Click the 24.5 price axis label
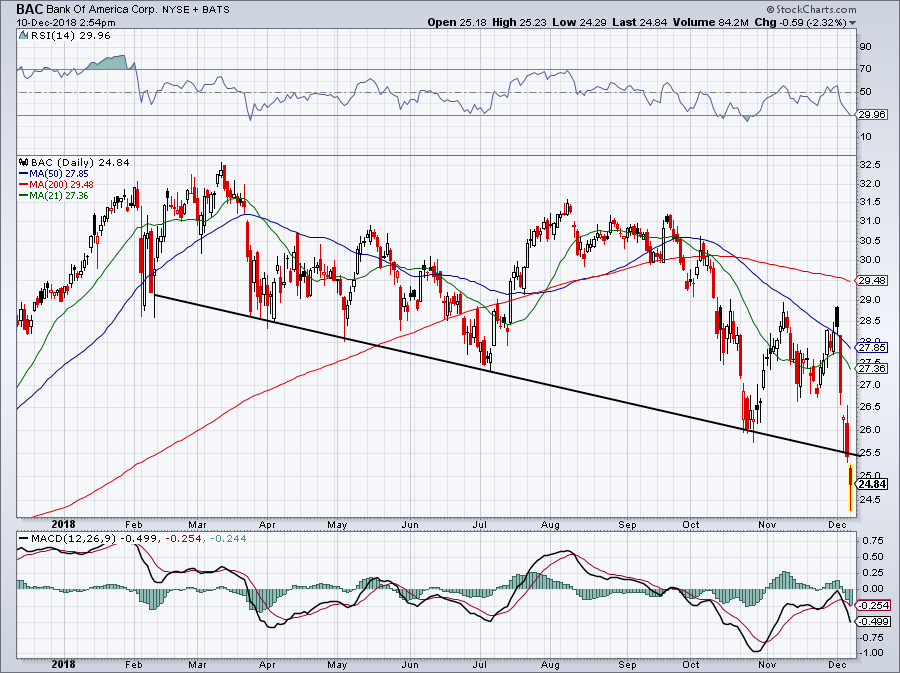This screenshot has width=900, height=673. tap(871, 500)
